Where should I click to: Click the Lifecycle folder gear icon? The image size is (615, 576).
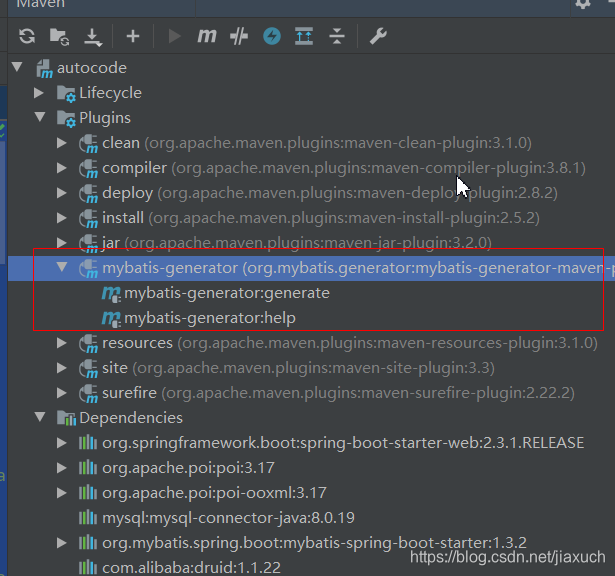(x=66, y=94)
